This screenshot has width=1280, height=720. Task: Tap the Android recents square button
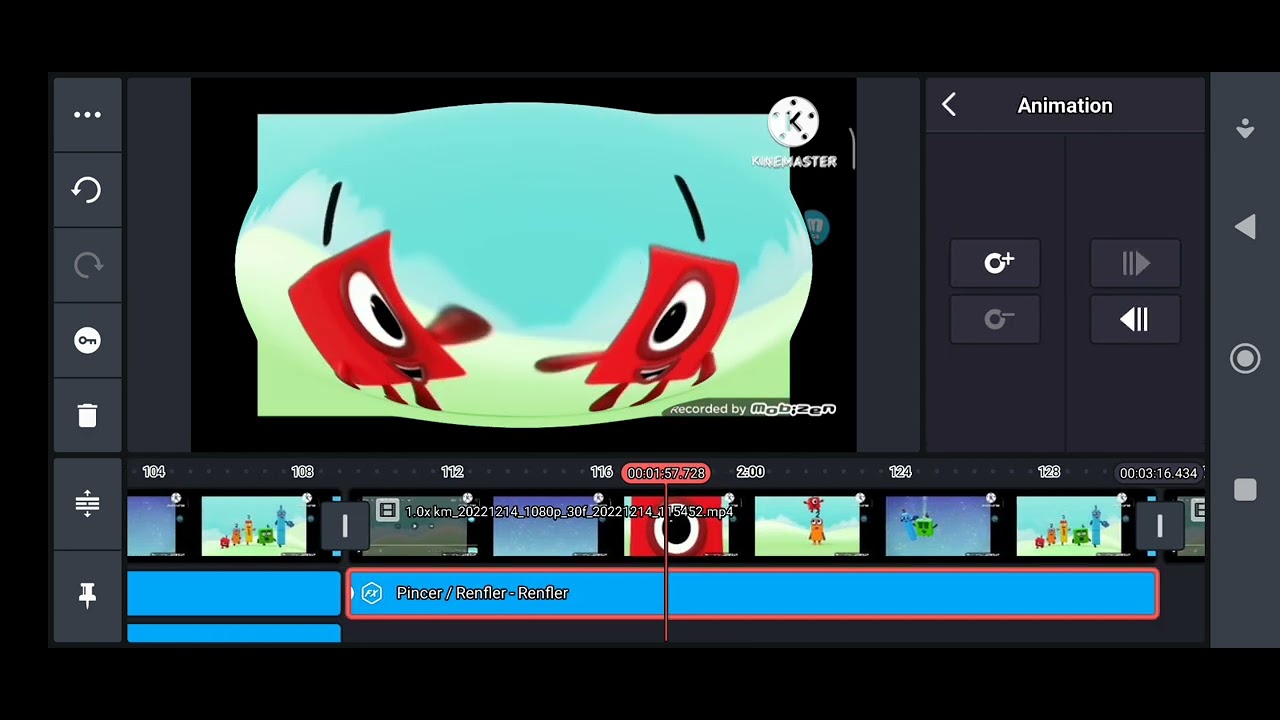(1245, 489)
